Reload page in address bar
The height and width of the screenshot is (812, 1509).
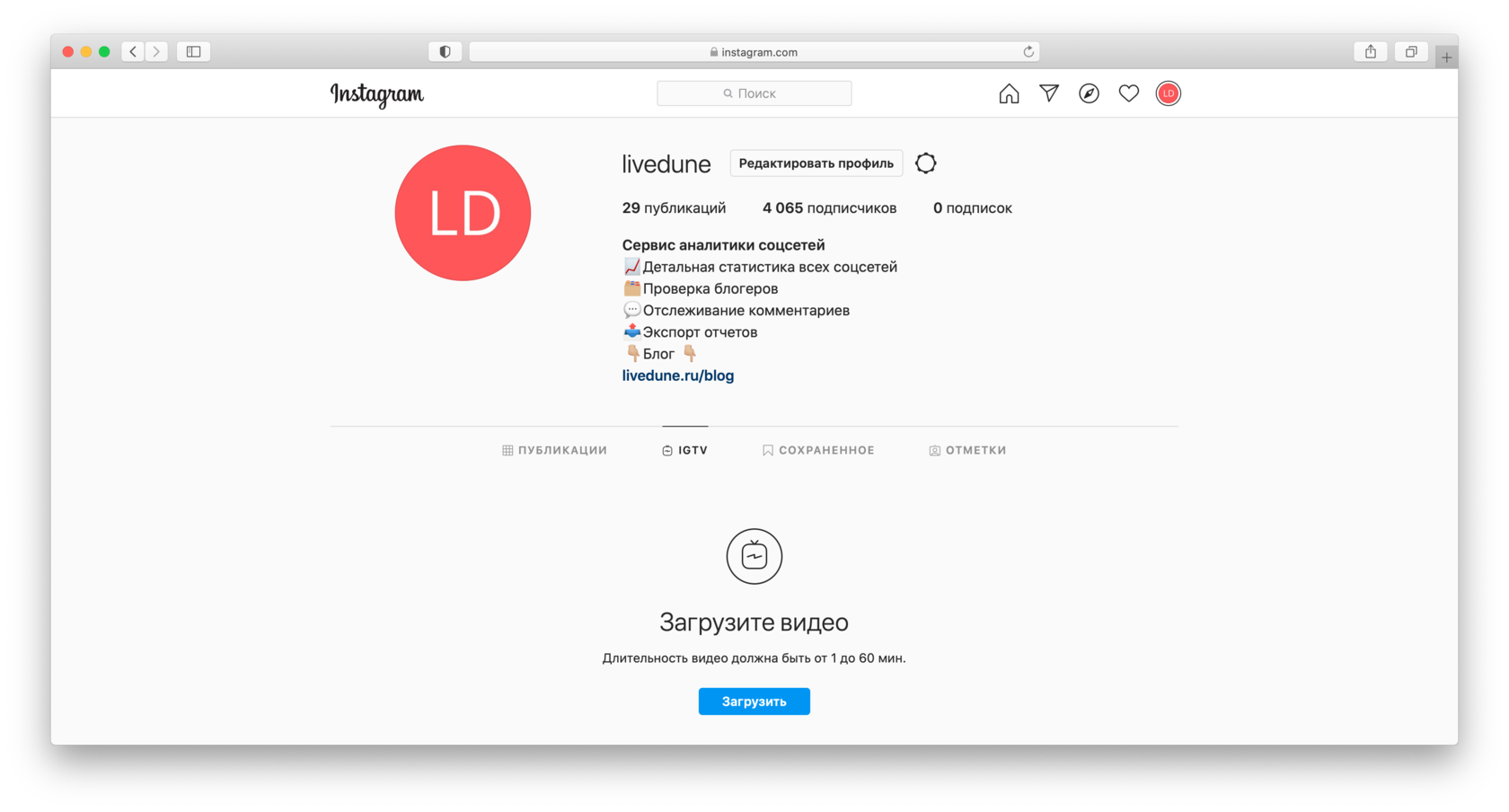1028,52
